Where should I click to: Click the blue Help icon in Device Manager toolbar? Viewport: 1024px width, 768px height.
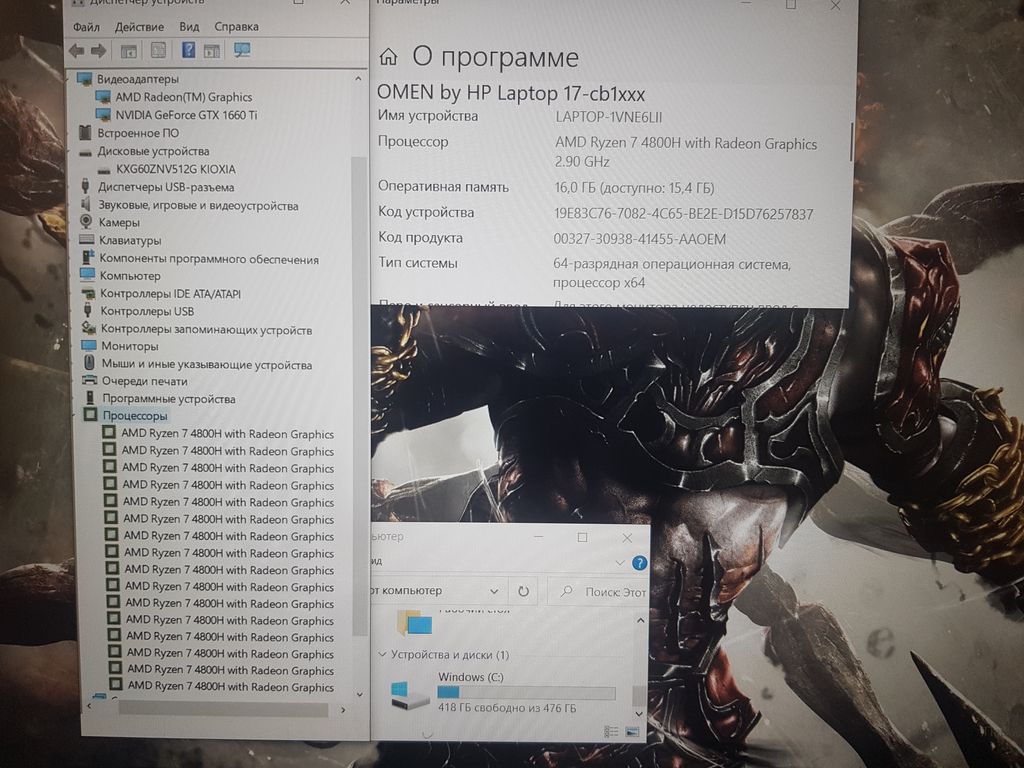click(187, 51)
